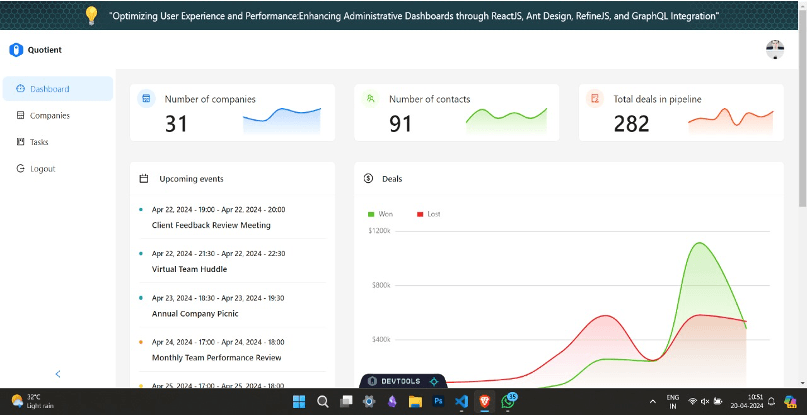Click the companies shop icon on card
808x416 pixels.
point(146,99)
